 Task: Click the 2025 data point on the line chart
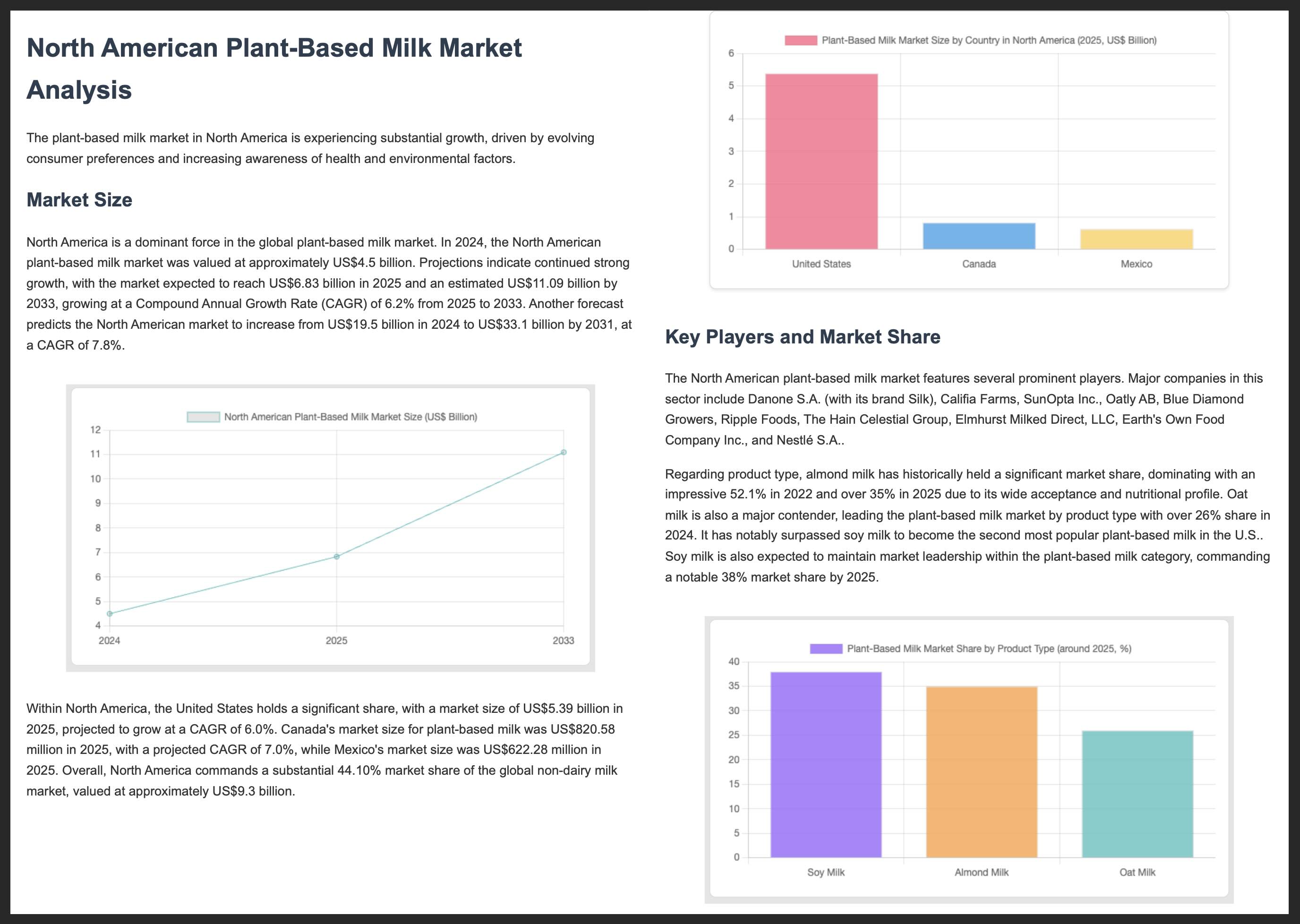tap(337, 556)
